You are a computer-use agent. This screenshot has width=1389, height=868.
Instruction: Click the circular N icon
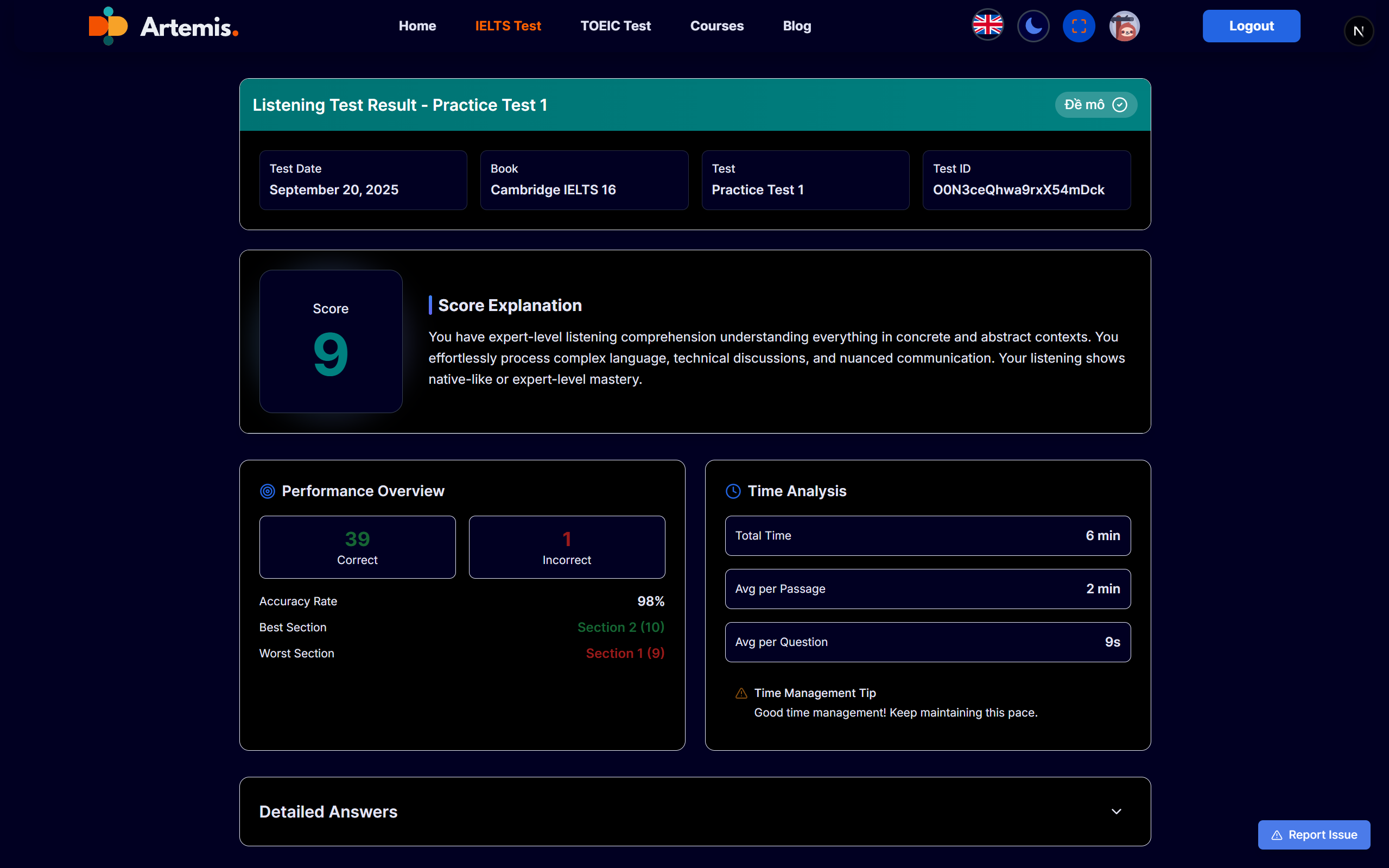1358,31
